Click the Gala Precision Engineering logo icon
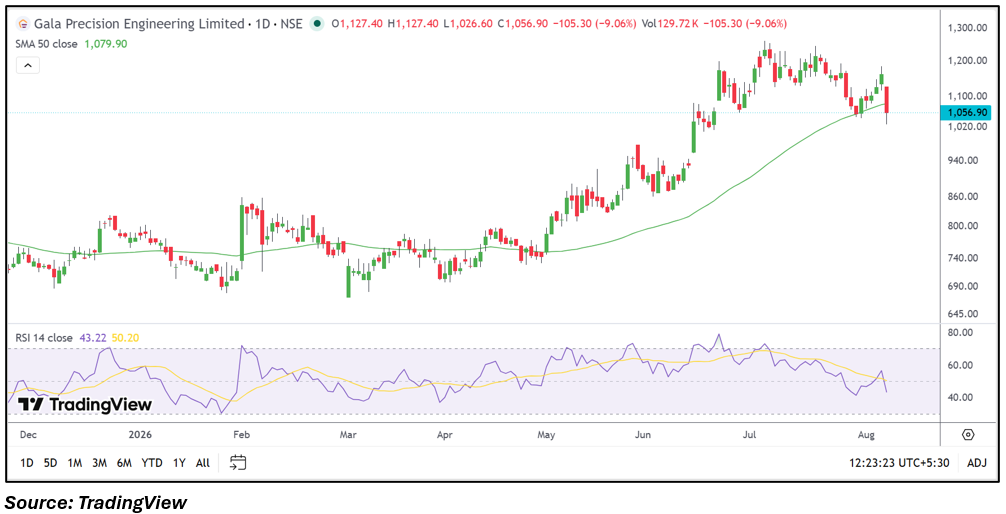The height and width of the screenshot is (514, 1006). (x=24, y=24)
